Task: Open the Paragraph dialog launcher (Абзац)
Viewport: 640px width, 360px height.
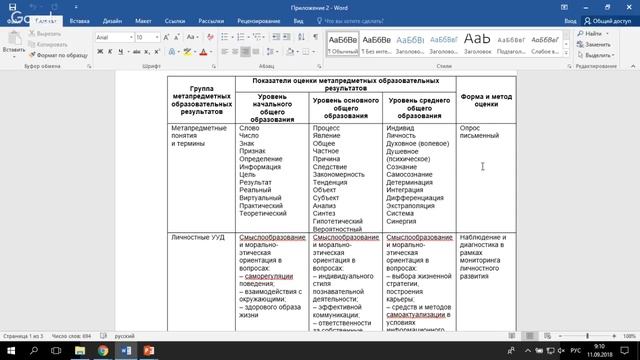Action: coord(319,66)
